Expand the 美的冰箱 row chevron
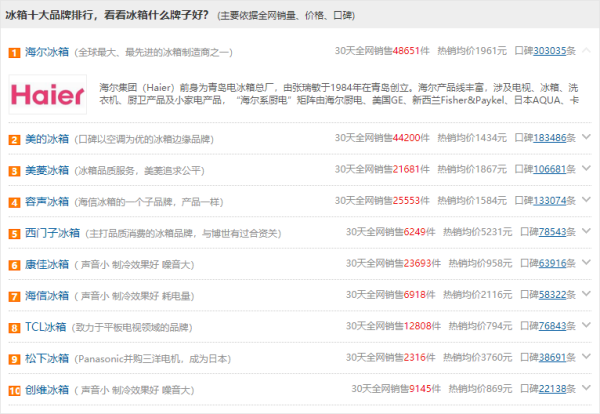 click(x=585, y=138)
